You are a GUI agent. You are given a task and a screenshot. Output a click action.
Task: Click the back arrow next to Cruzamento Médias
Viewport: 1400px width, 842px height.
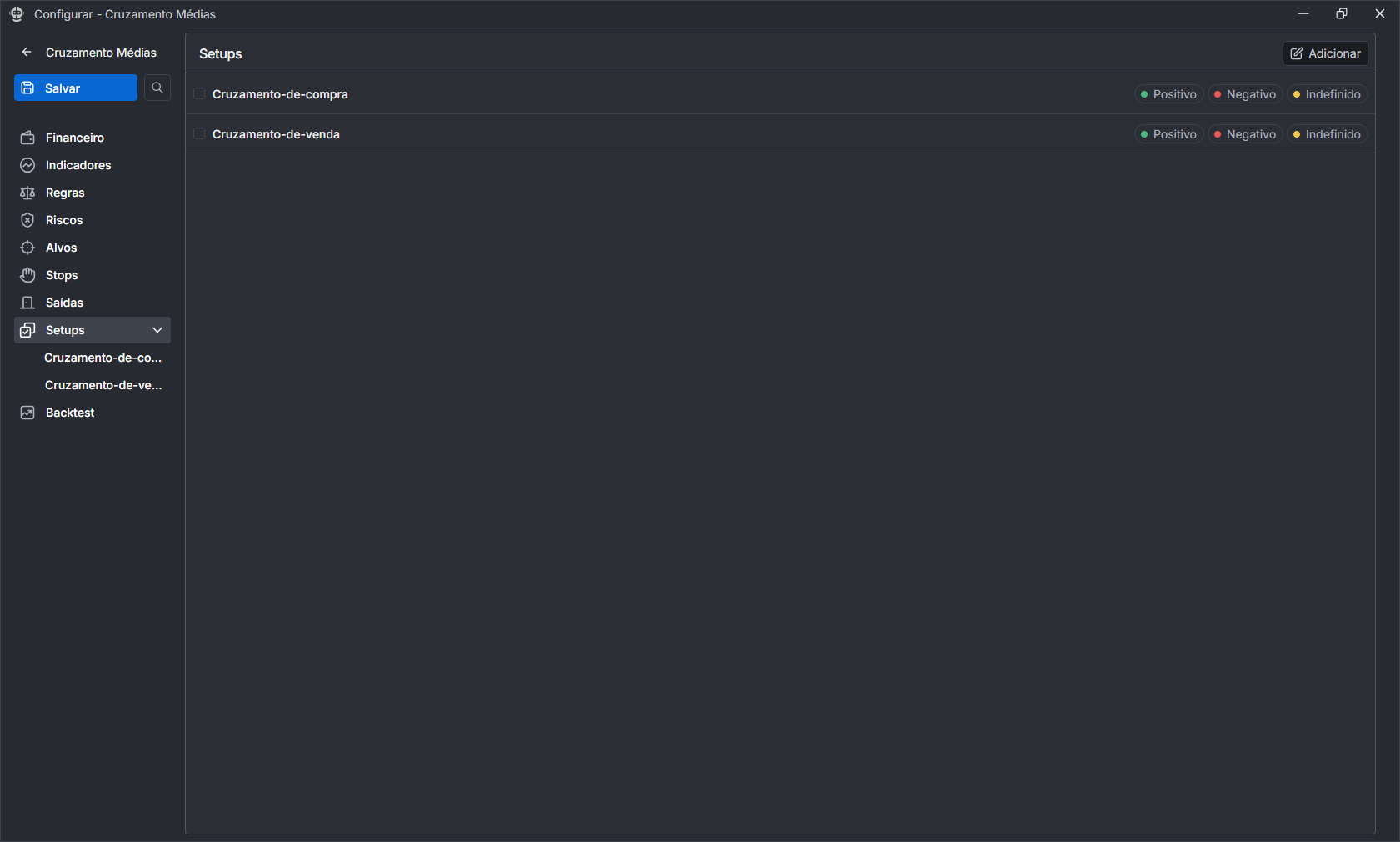(x=27, y=52)
